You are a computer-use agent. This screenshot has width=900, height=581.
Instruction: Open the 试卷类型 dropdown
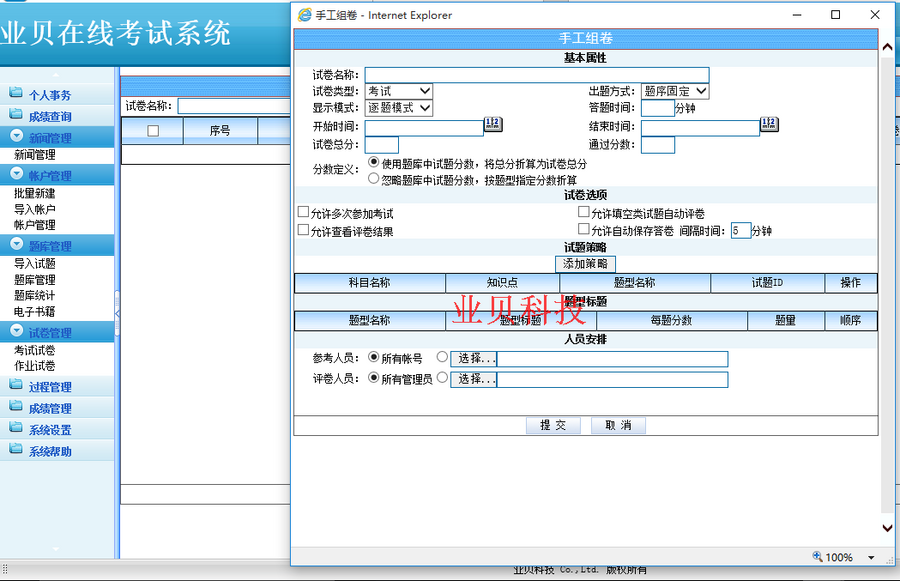point(399,91)
